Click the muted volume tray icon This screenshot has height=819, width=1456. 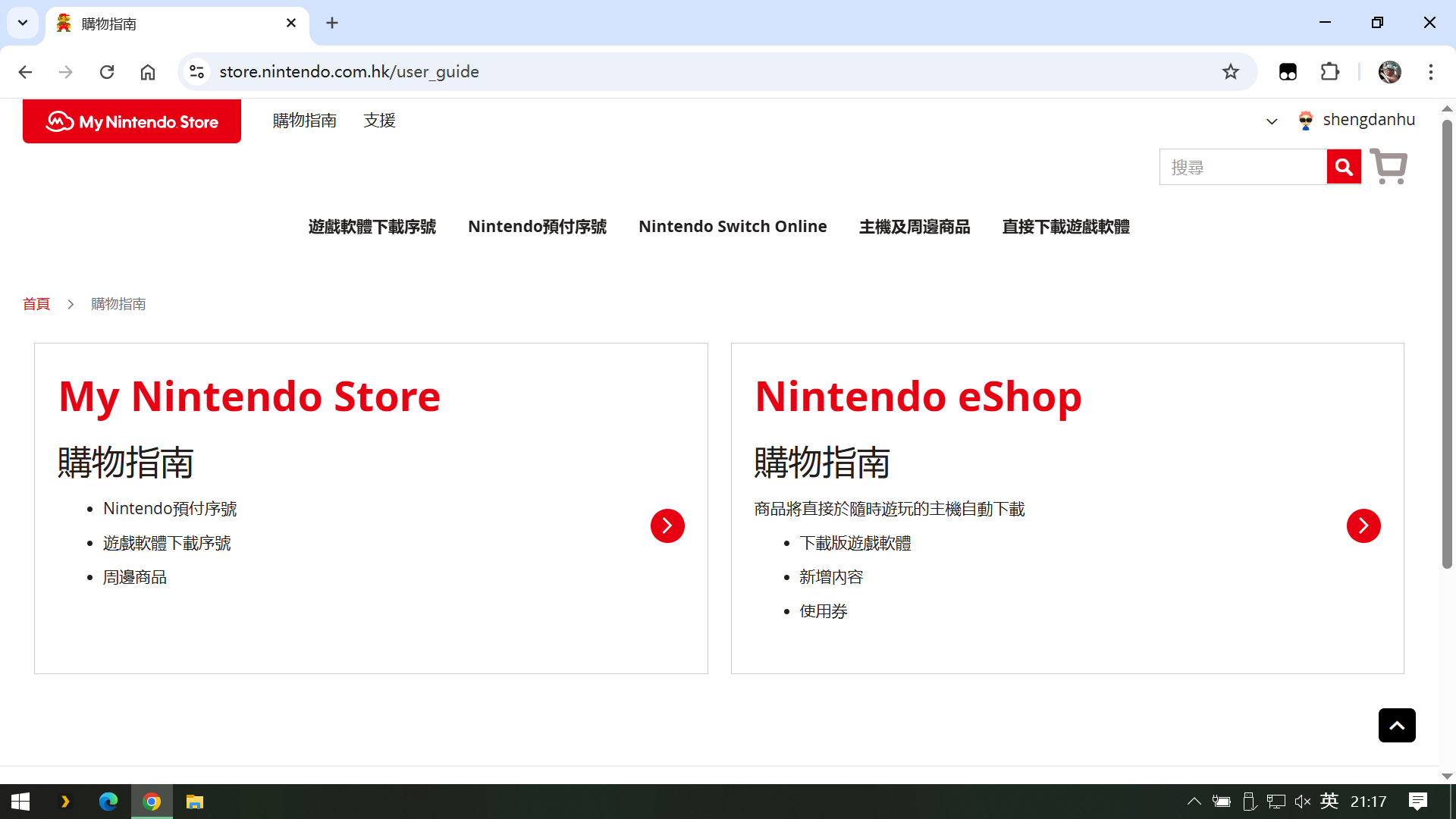coord(1303,802)
